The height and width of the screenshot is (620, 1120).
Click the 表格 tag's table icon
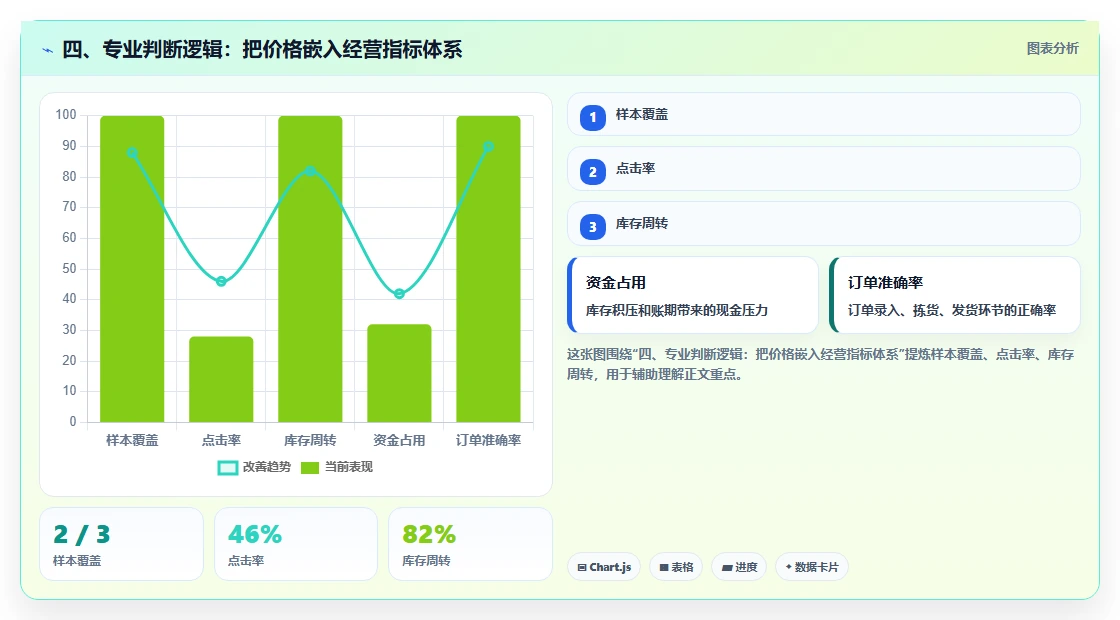point(664,567)
